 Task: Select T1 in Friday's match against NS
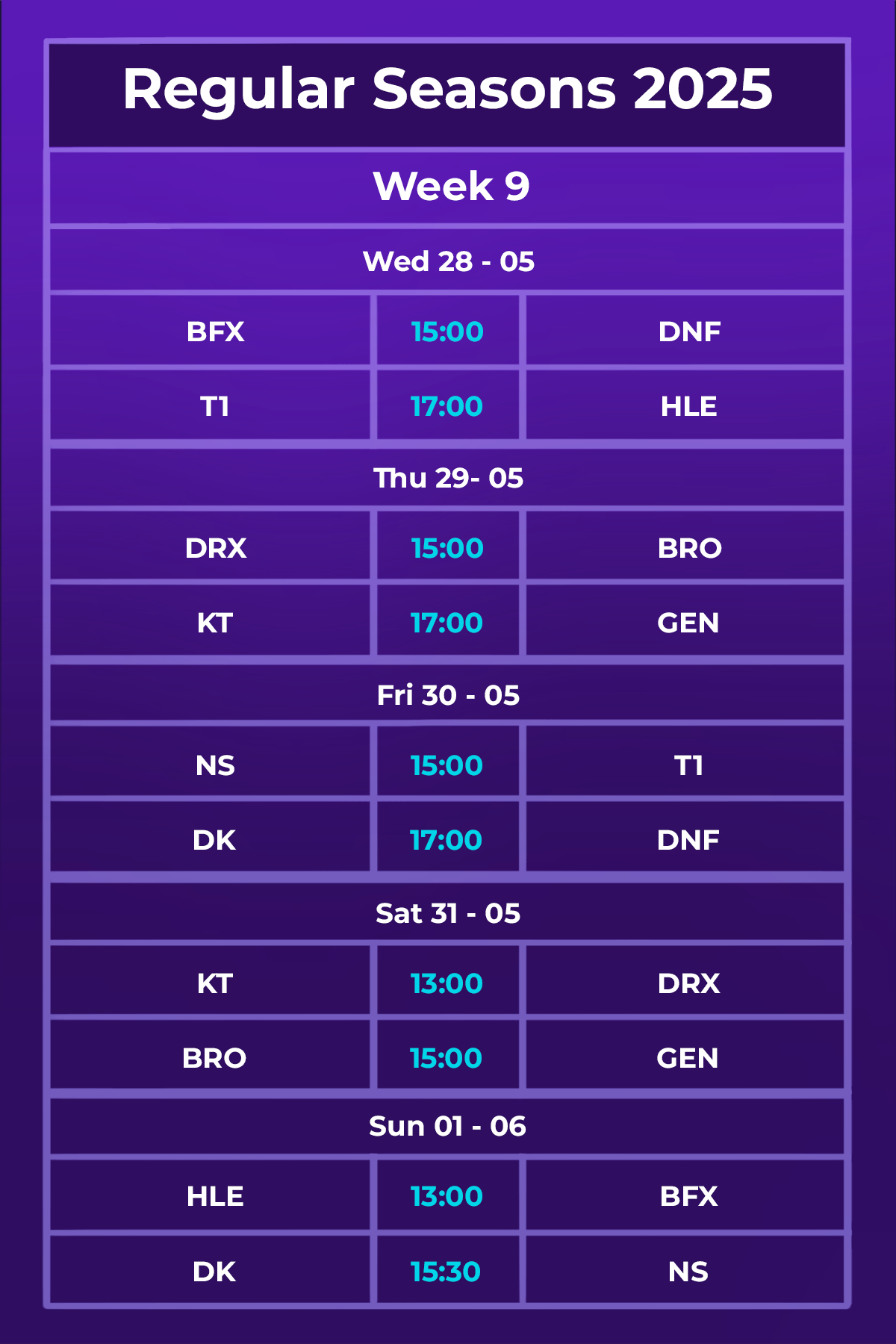pos(688,765)
